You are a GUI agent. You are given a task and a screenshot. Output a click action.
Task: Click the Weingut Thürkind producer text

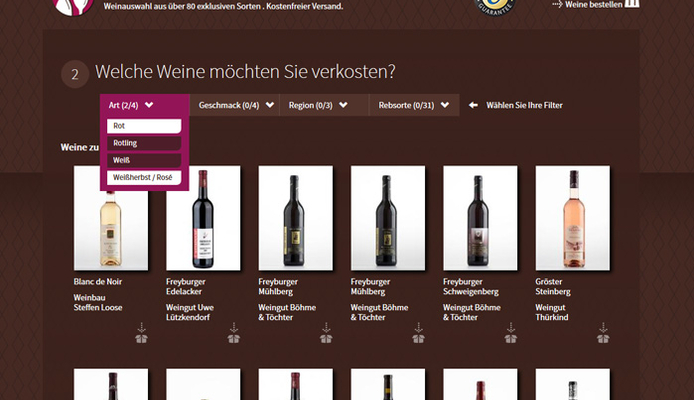pos(551,312)
